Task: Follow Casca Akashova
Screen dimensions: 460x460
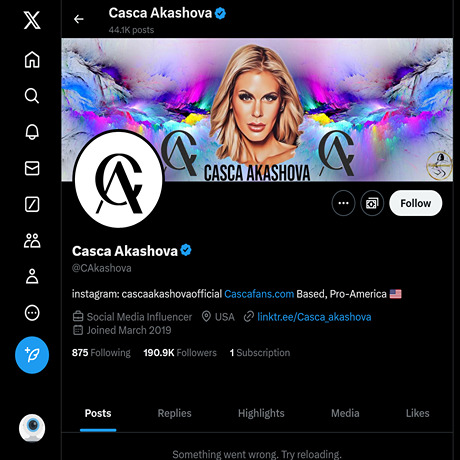Action: click(416, 203)
